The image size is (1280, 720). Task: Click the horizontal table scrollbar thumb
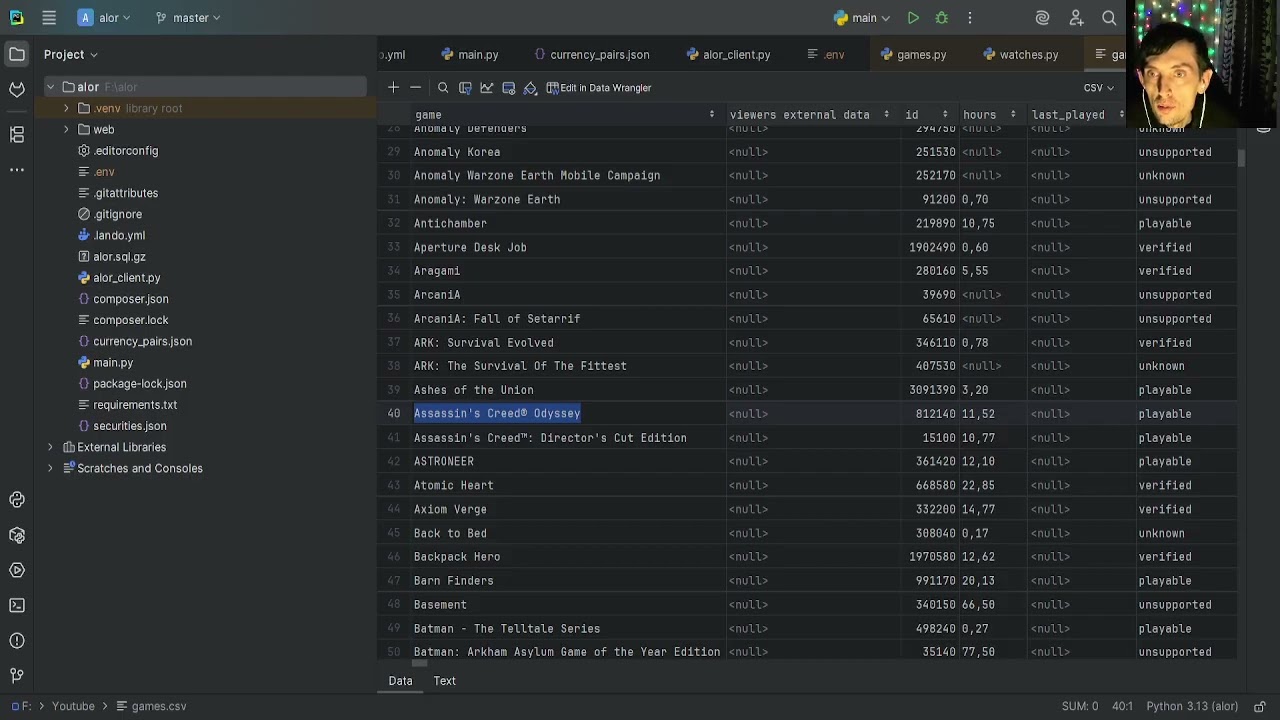tap(420, 663)
